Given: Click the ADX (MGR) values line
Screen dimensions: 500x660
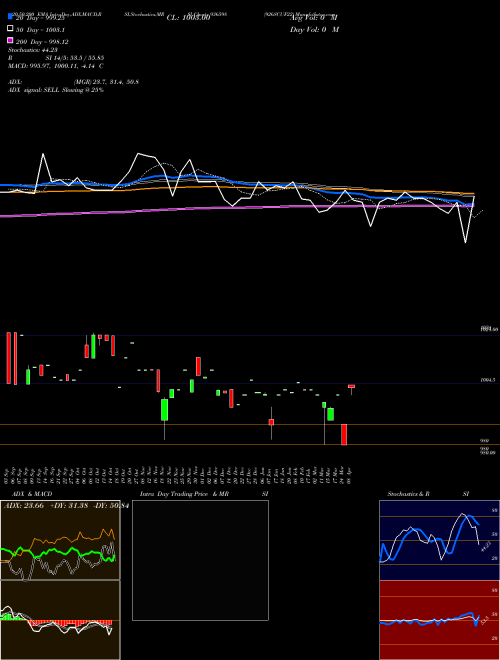Looking at the screenshot, I should click(x=73, y=82).
